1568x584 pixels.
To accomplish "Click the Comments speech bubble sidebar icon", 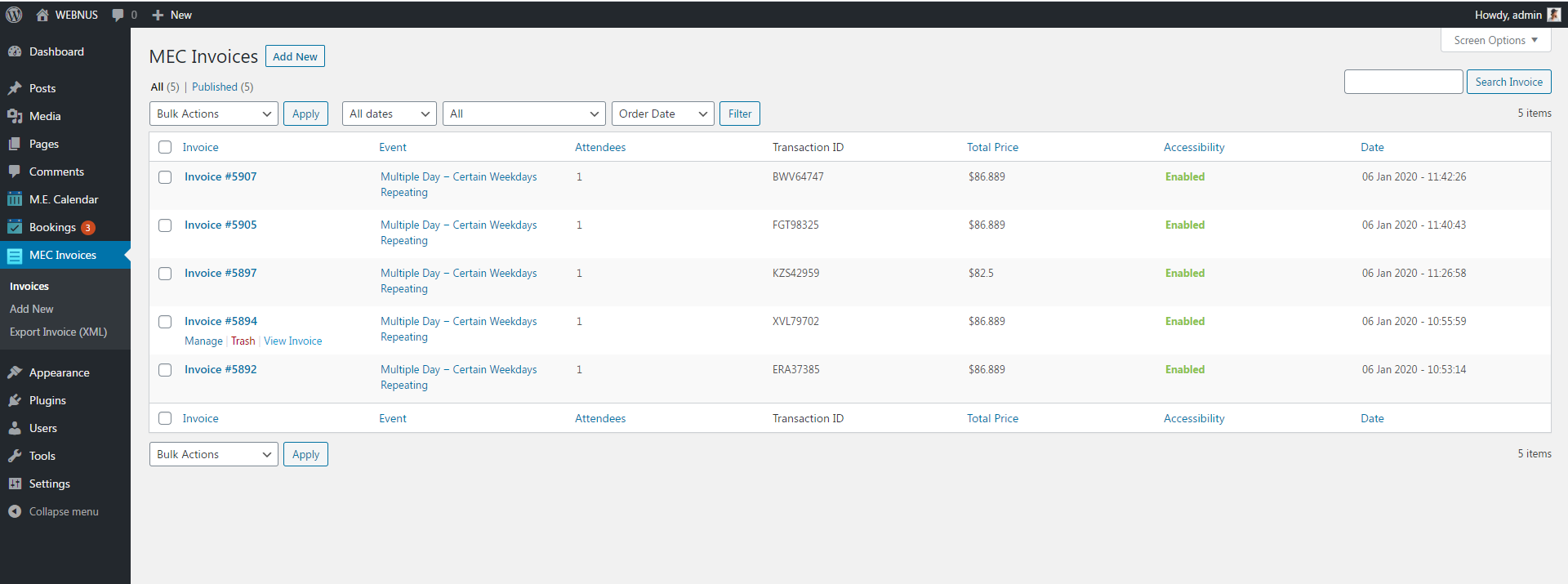I will pos(15,172).
